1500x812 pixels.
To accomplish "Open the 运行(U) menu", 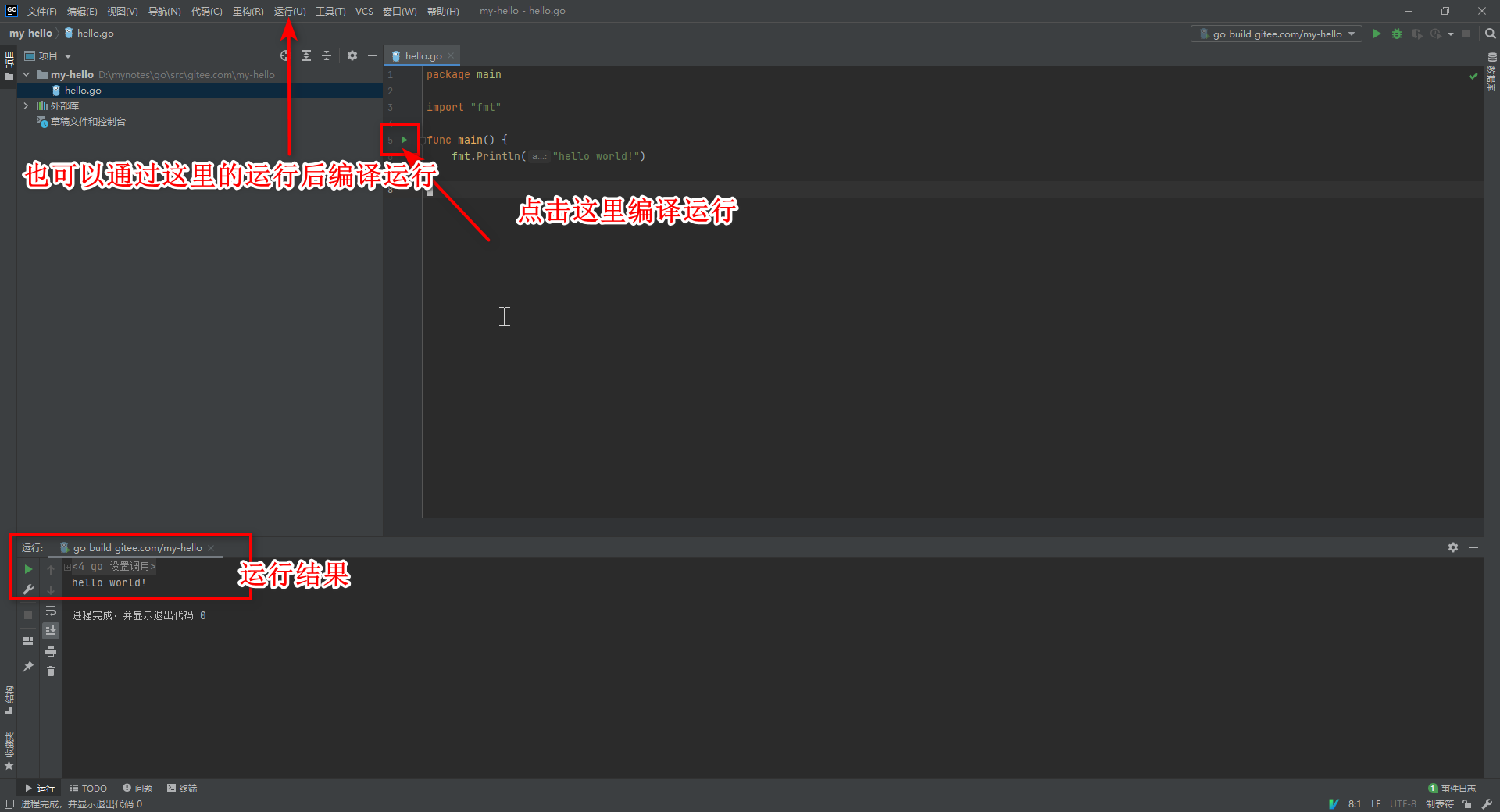I will click(288, 11).
